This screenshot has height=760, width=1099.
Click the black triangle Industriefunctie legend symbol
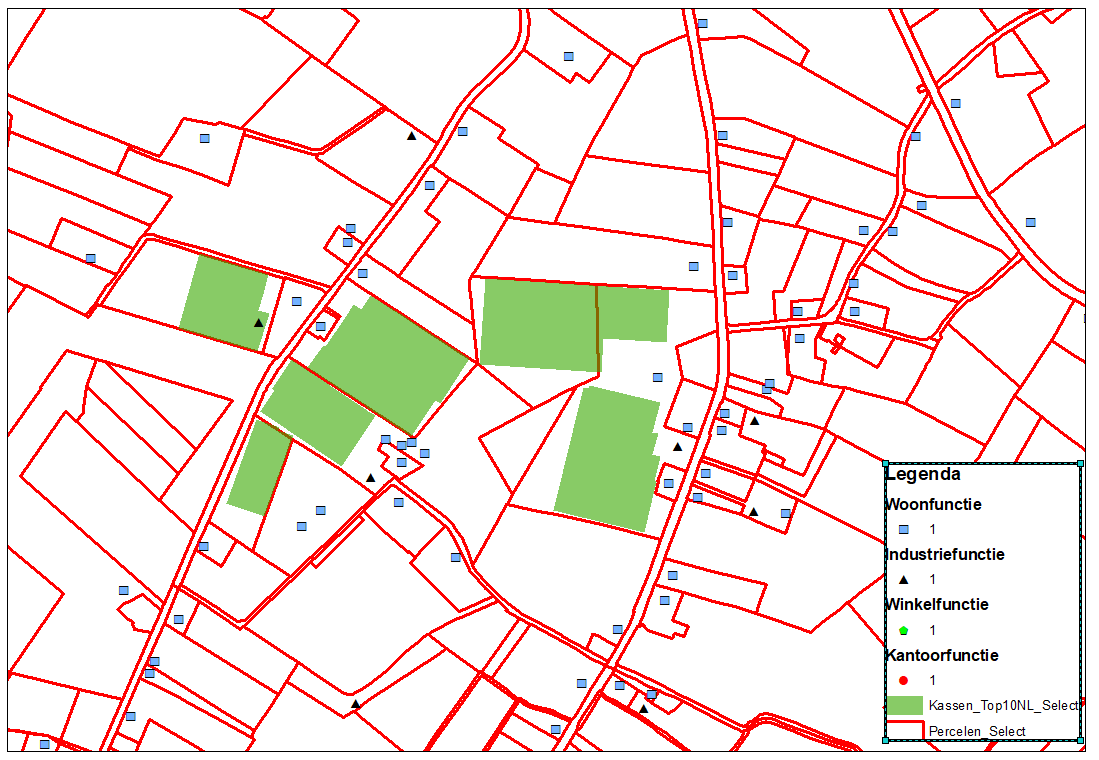903,579
